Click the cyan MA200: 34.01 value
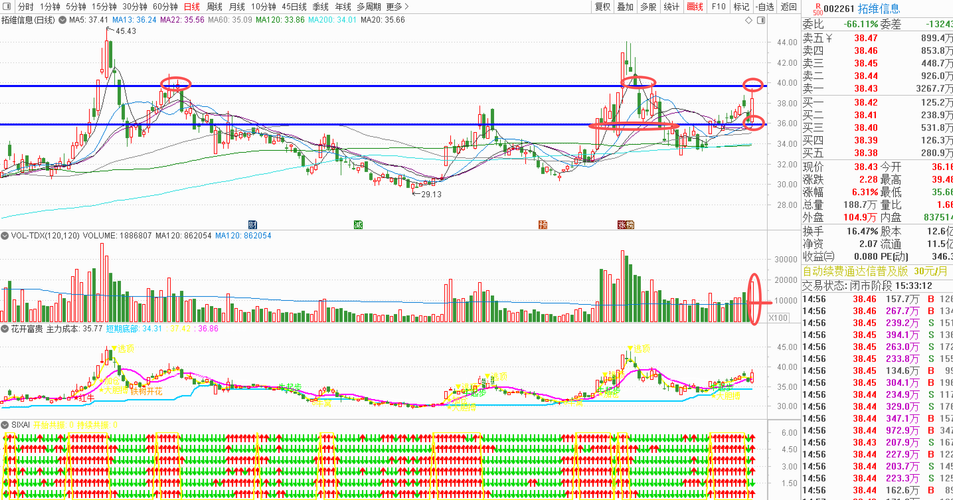The height and width of the screenshot is (500, 953). pos(332,20)
